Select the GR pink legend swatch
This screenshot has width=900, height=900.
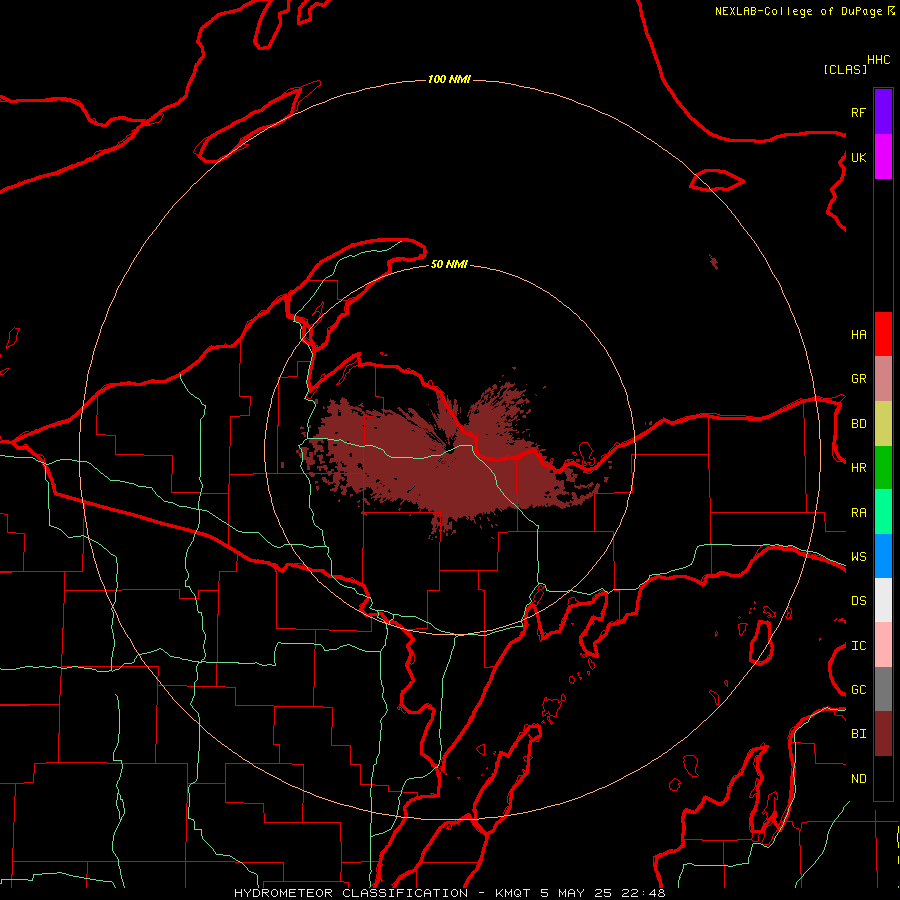click(x=883, y=379)
